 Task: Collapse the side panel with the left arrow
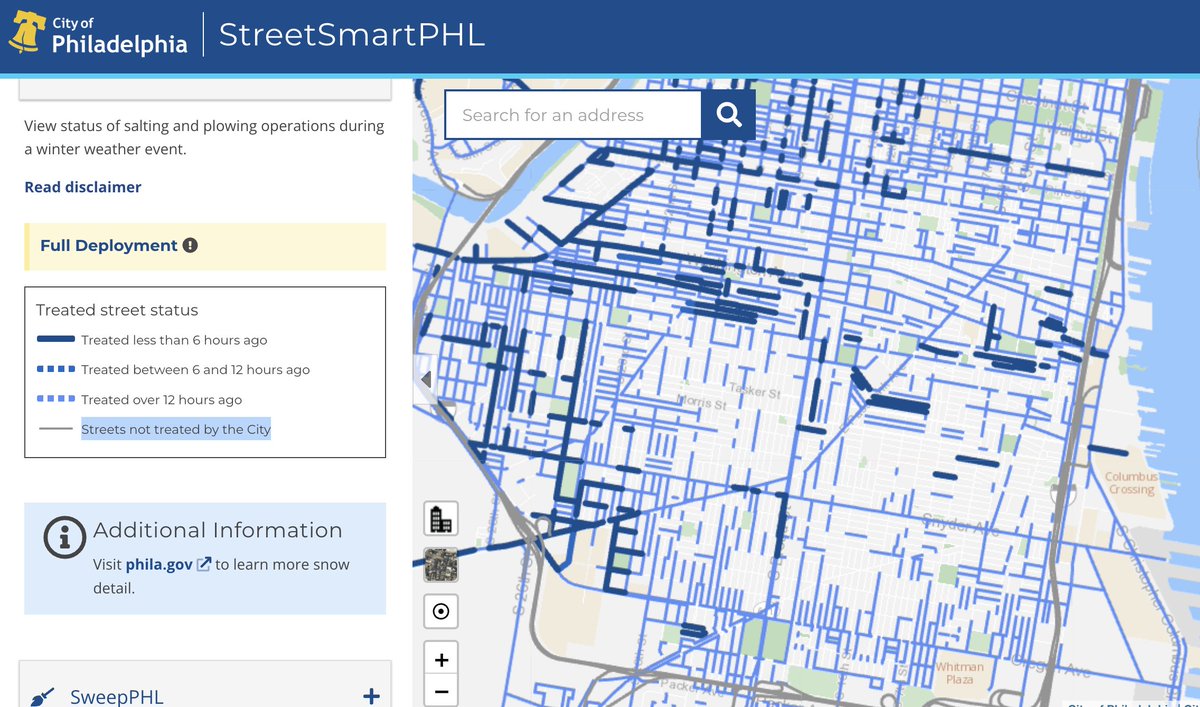(x=426, y=379)
